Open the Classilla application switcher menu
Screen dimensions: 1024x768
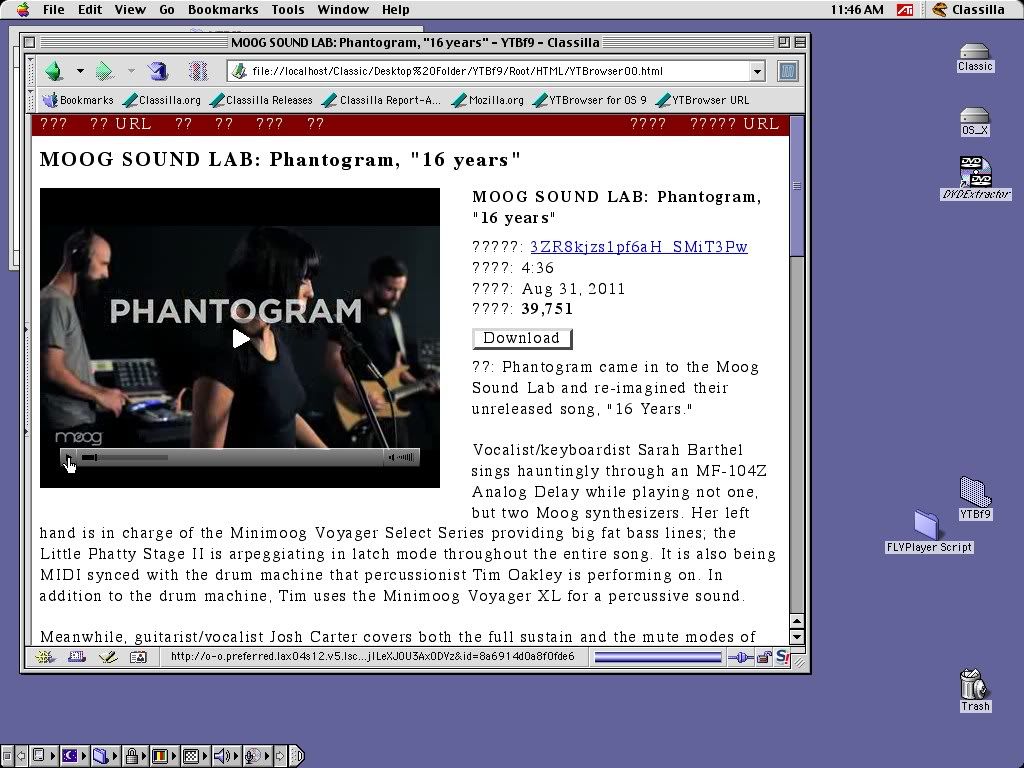(x=968, y=10)
